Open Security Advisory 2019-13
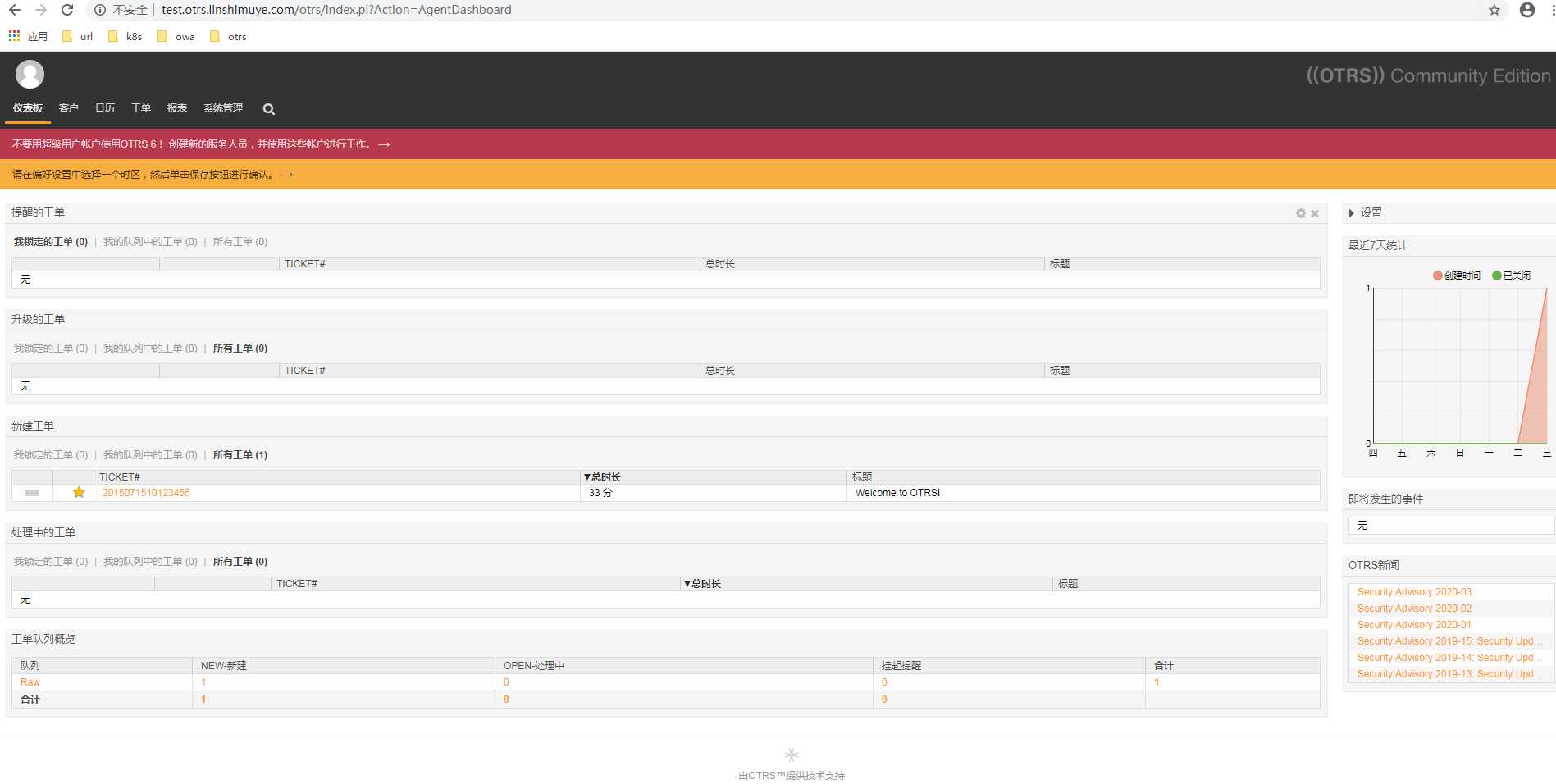 pyautogui.click(x=1449, y=674)
